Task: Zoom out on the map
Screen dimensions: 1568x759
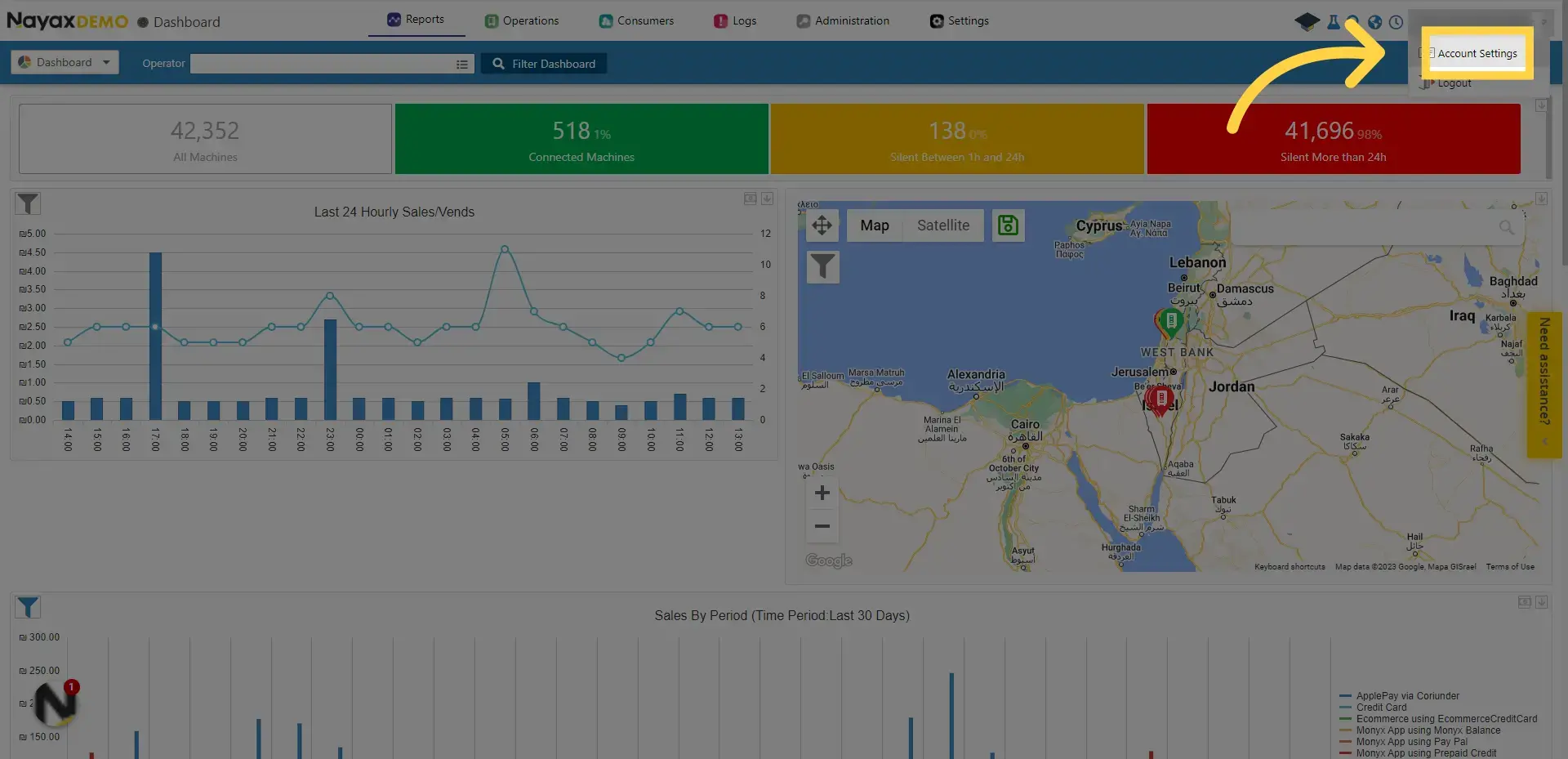Action: [822, 526]
